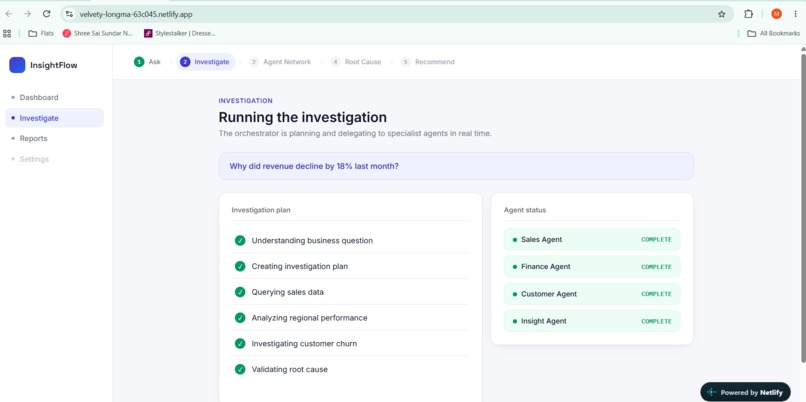This screenshot has height=402, width=806.
Task: Click the revenue decline question banner
Action: (x=456, y=166)
